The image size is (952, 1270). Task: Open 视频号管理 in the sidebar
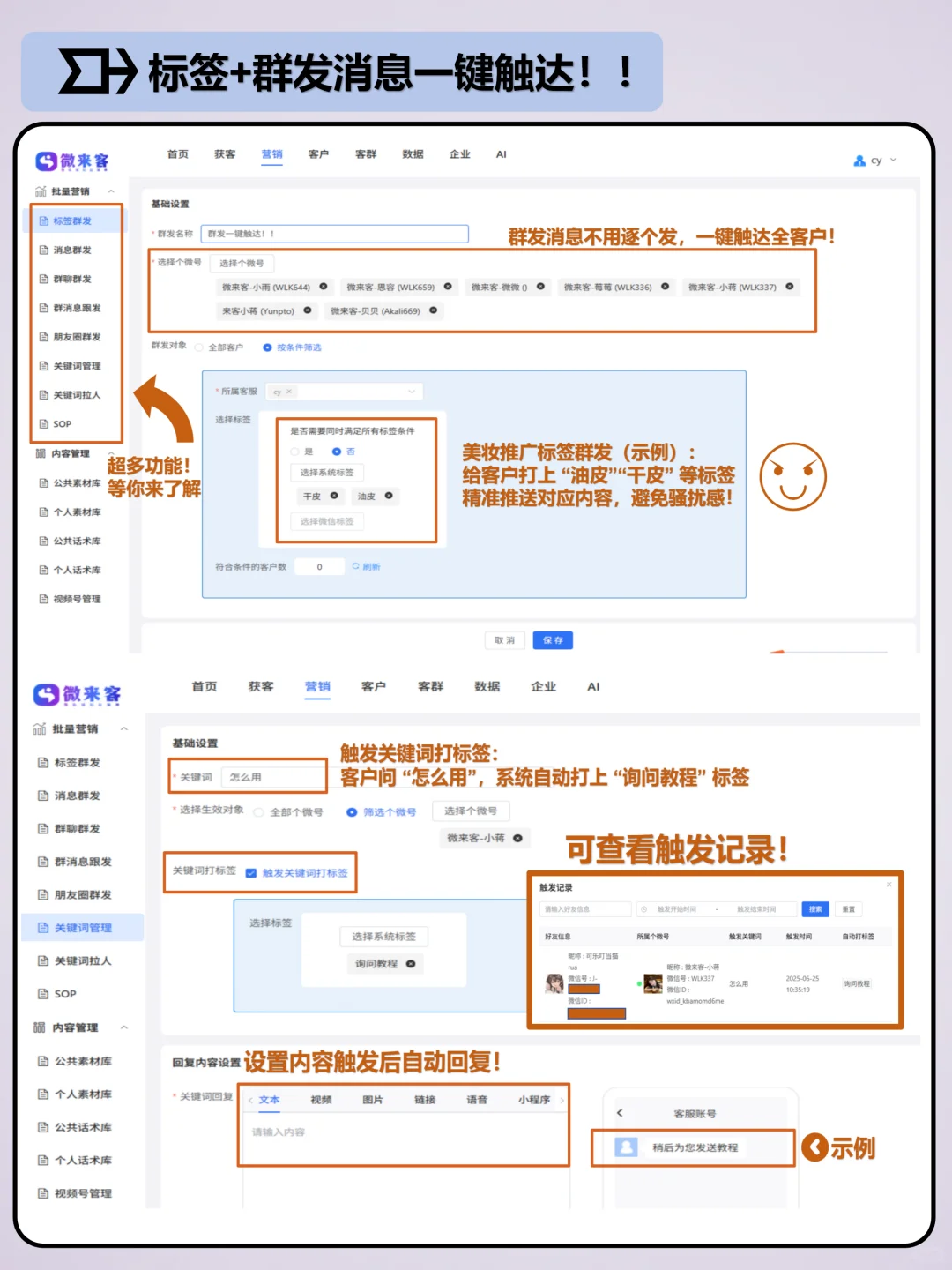pyautogui.click(x=76, y=598)
